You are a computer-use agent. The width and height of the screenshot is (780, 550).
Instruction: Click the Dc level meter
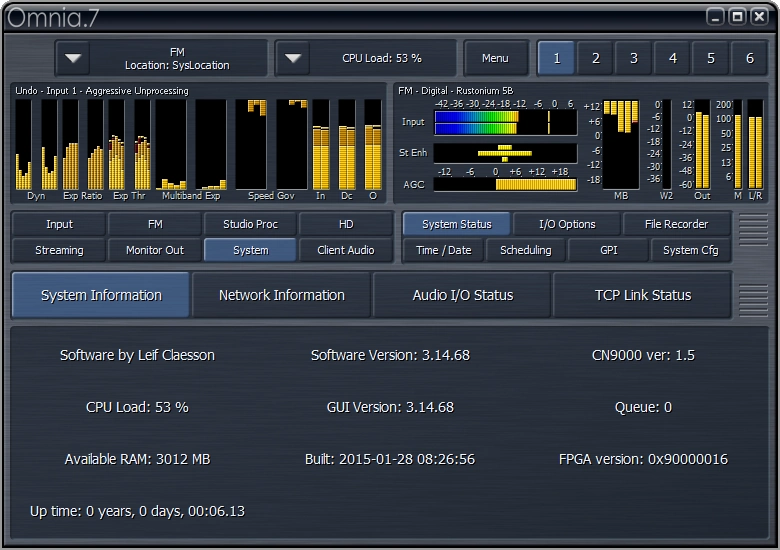pos(347,145)
